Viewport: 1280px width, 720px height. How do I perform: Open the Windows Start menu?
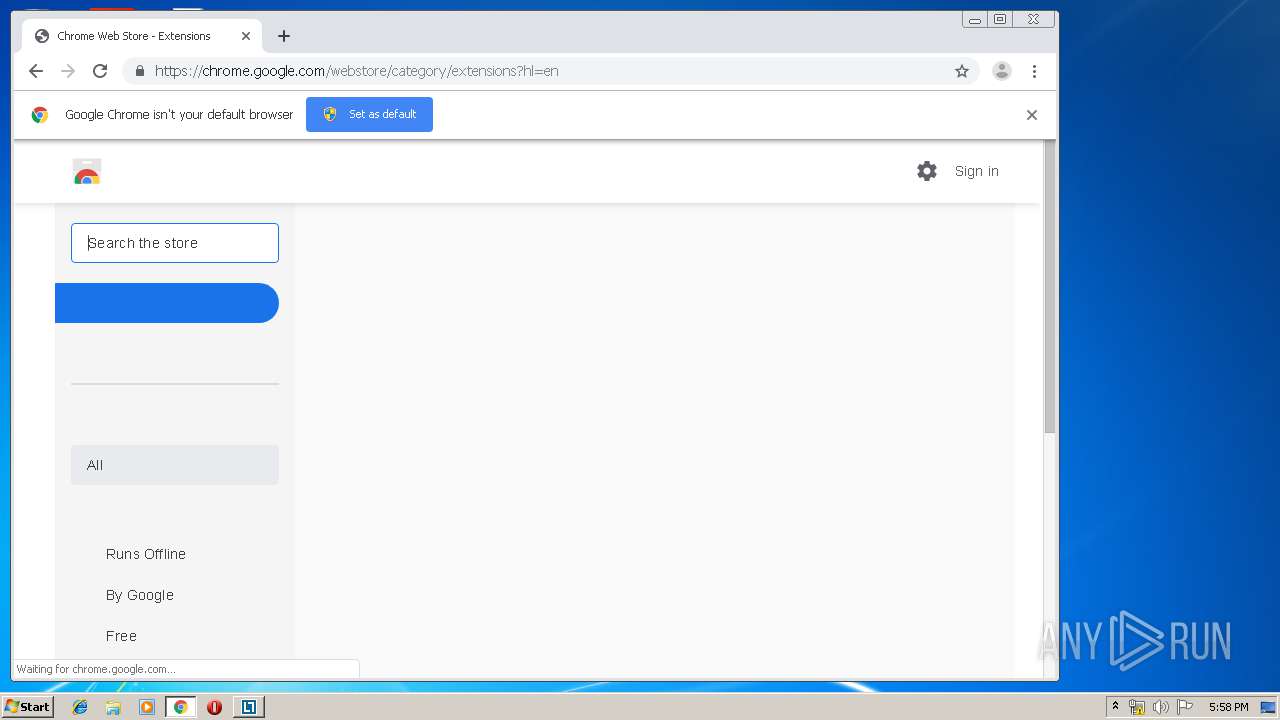coord(27,707)
